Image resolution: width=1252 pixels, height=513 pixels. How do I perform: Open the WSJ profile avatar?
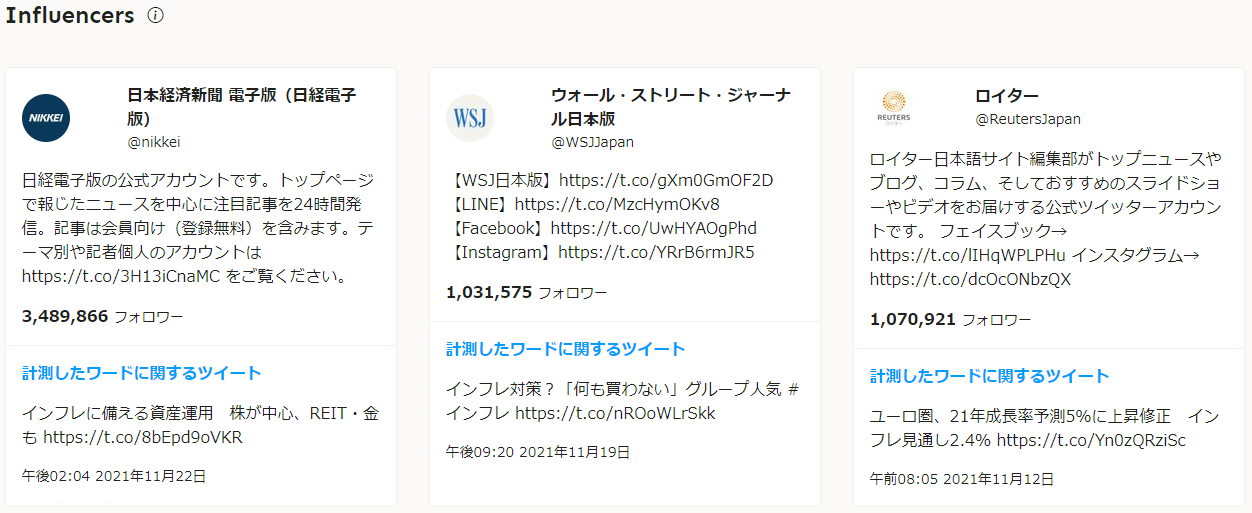pos(470,118)
